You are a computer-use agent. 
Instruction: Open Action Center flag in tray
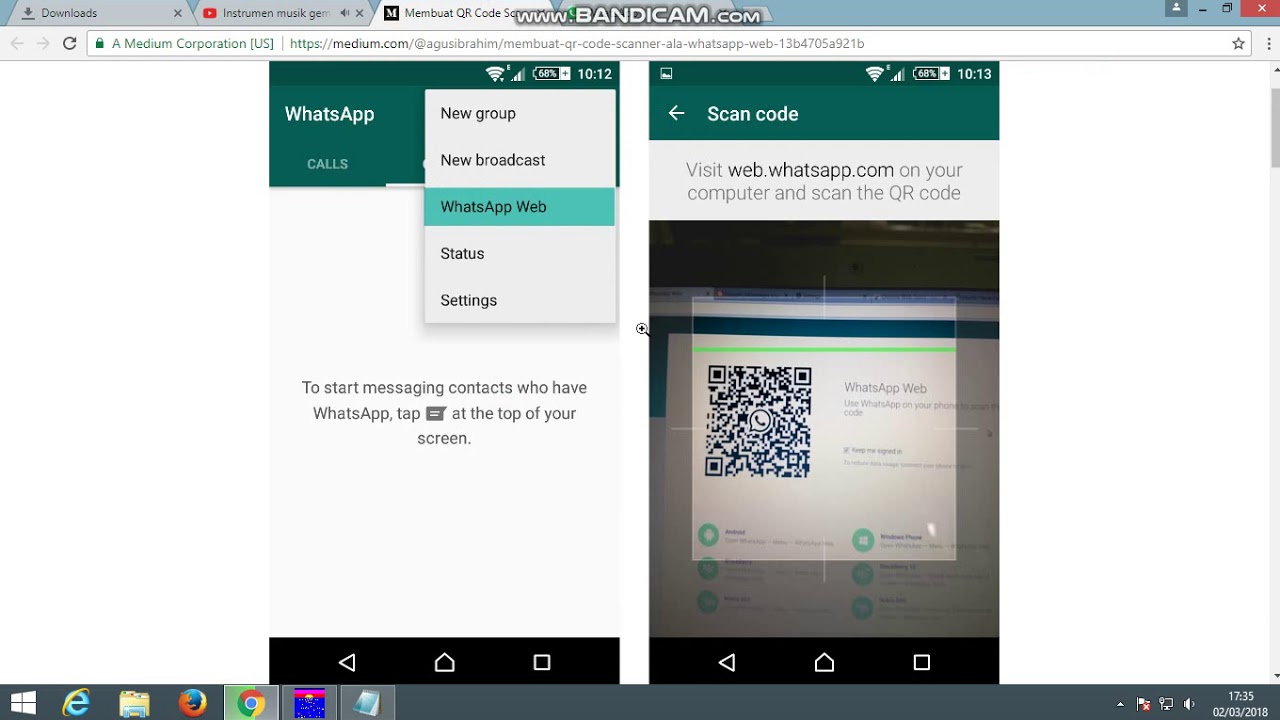coord(1144,704)
